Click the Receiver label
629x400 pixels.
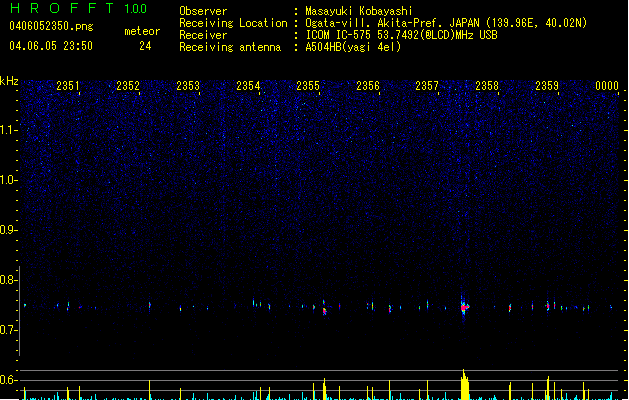(203, 35)
